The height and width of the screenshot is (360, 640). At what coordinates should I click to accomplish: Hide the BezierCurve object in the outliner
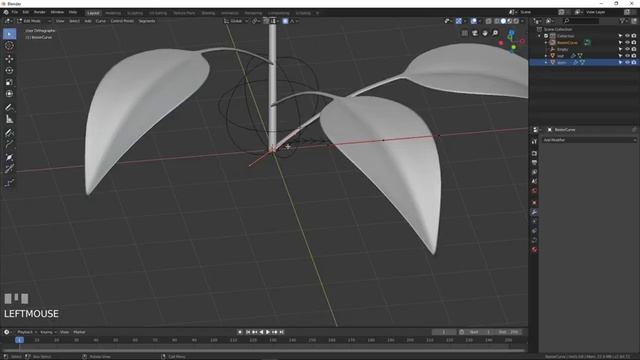tap(627, 42)
